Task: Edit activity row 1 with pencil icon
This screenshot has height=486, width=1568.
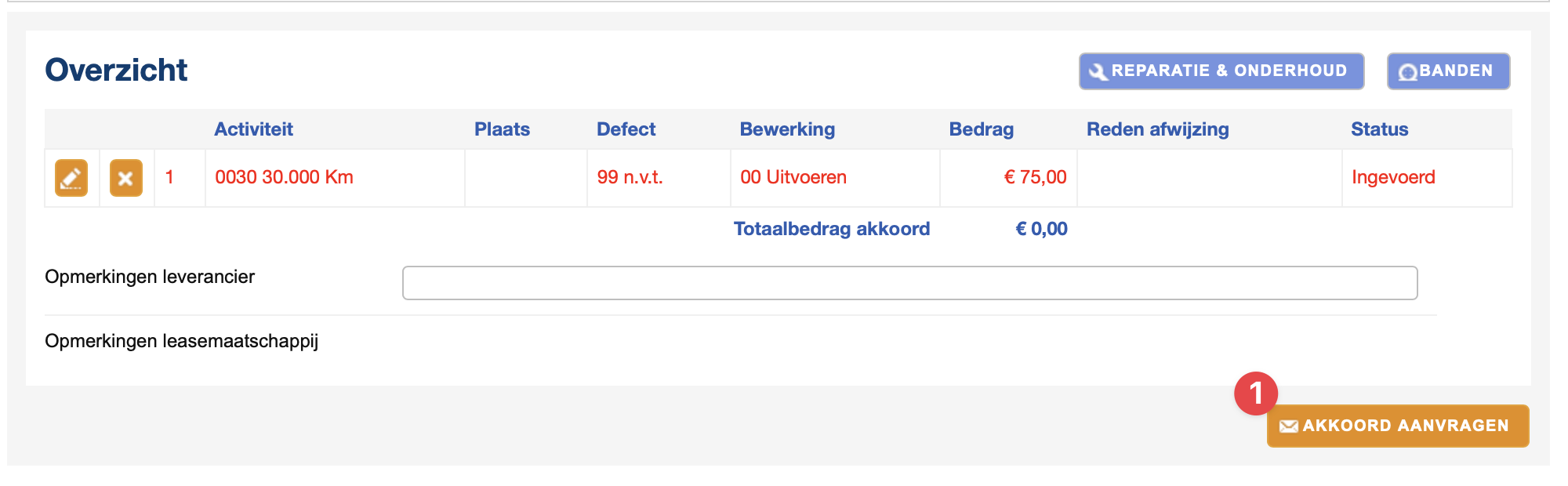Action: 71,178
